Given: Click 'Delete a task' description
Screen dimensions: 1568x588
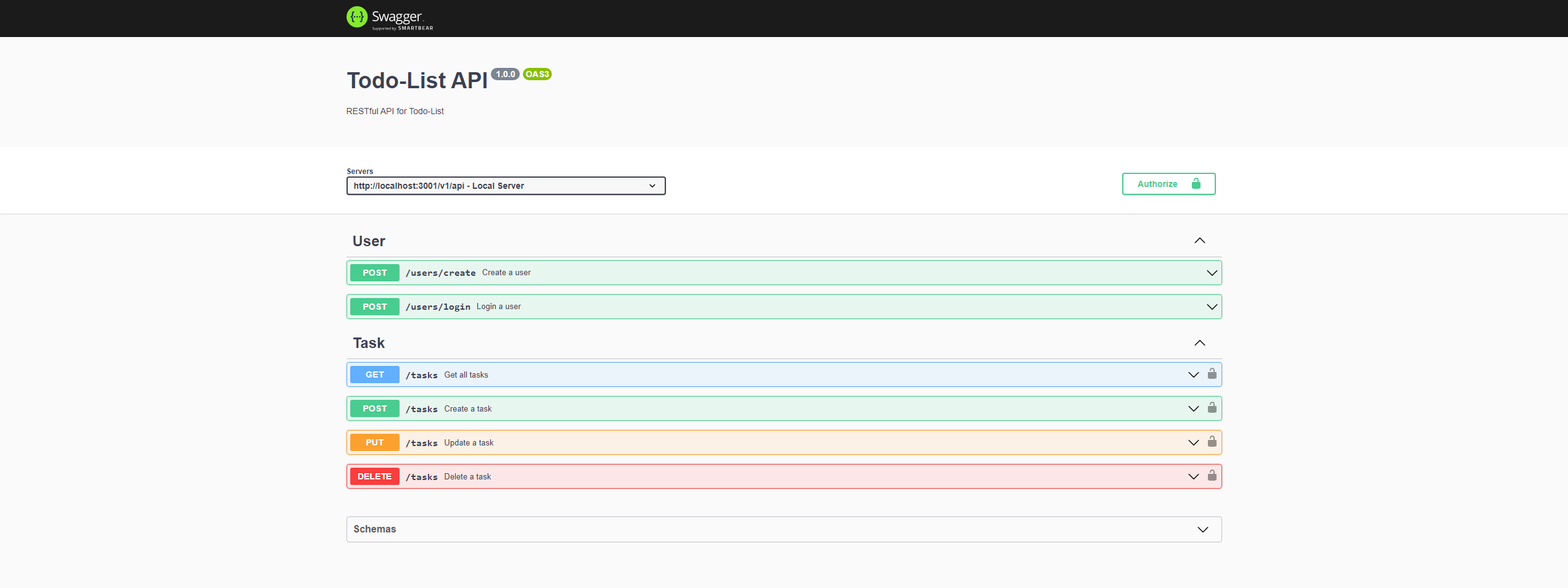Looking at the screenshot, I should [467, 476].
